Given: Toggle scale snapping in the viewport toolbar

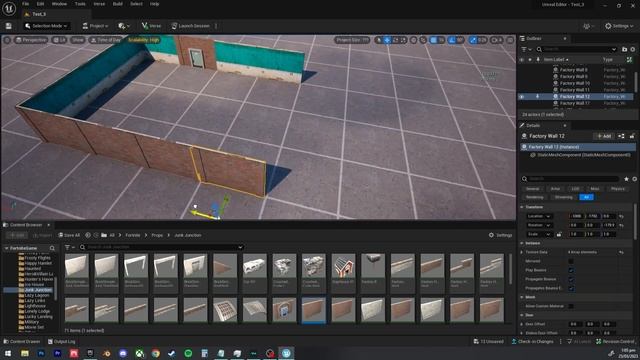Looking at the screenshot, I should pos(473,40).
